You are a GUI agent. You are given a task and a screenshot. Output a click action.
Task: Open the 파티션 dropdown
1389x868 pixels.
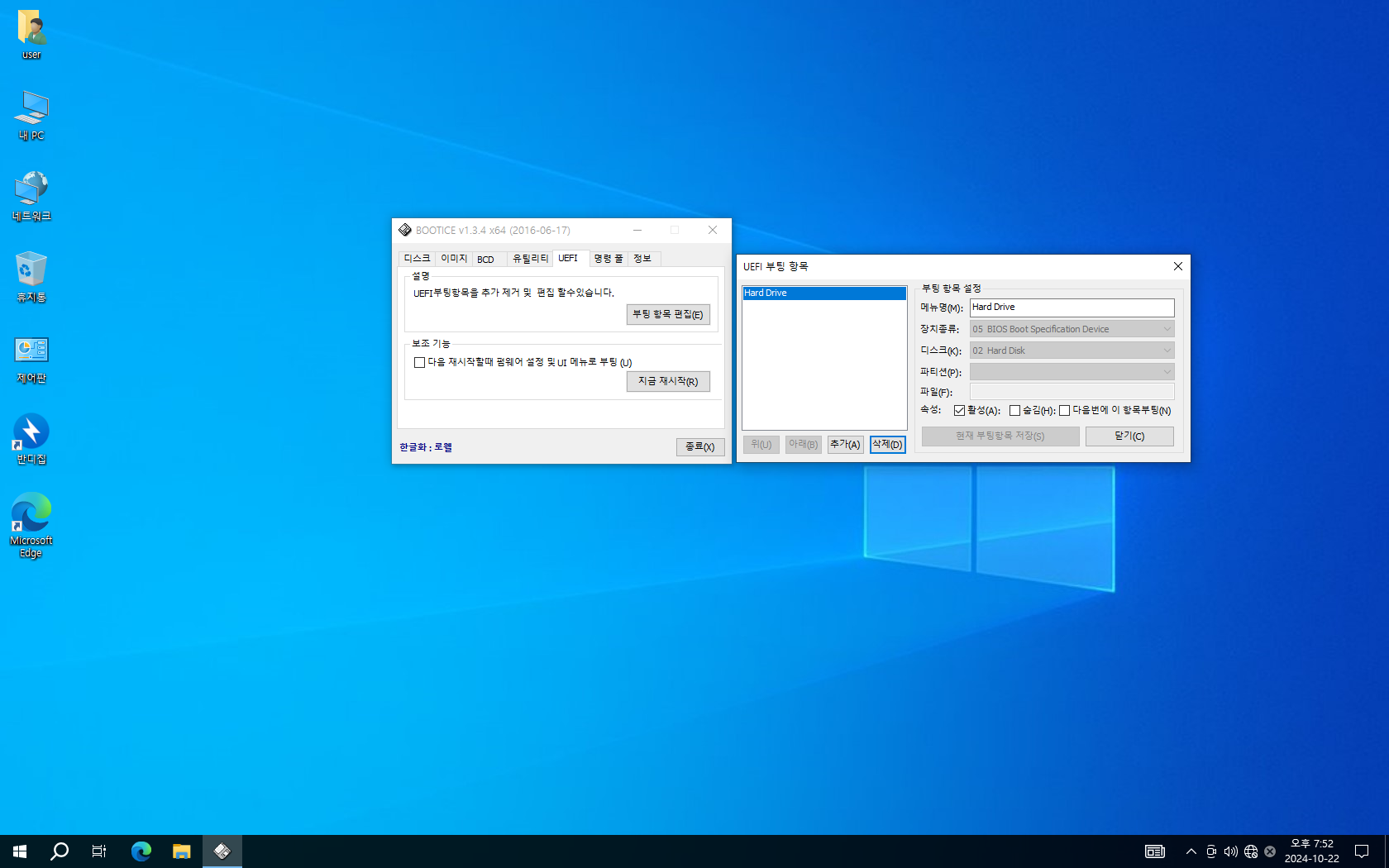[x=1072, y=372]
